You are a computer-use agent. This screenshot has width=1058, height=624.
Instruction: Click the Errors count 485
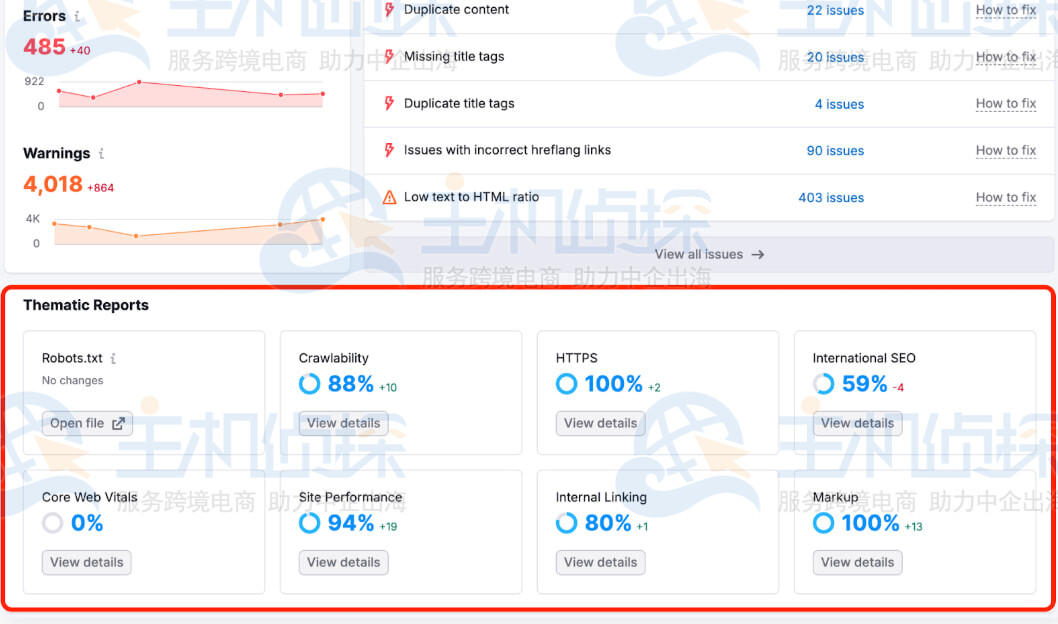click(x=45, y=47)
